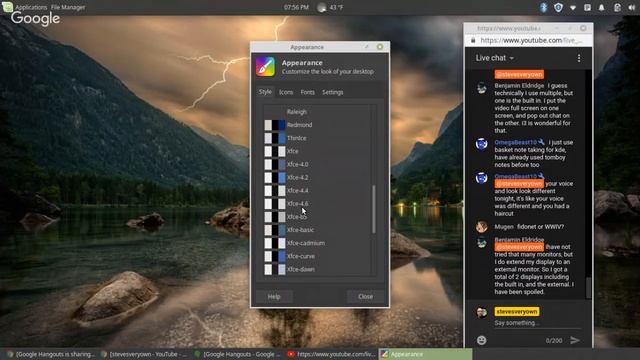
Task: Click the Xfce-curve theme color preview
Action: click(x=275, y=256)
